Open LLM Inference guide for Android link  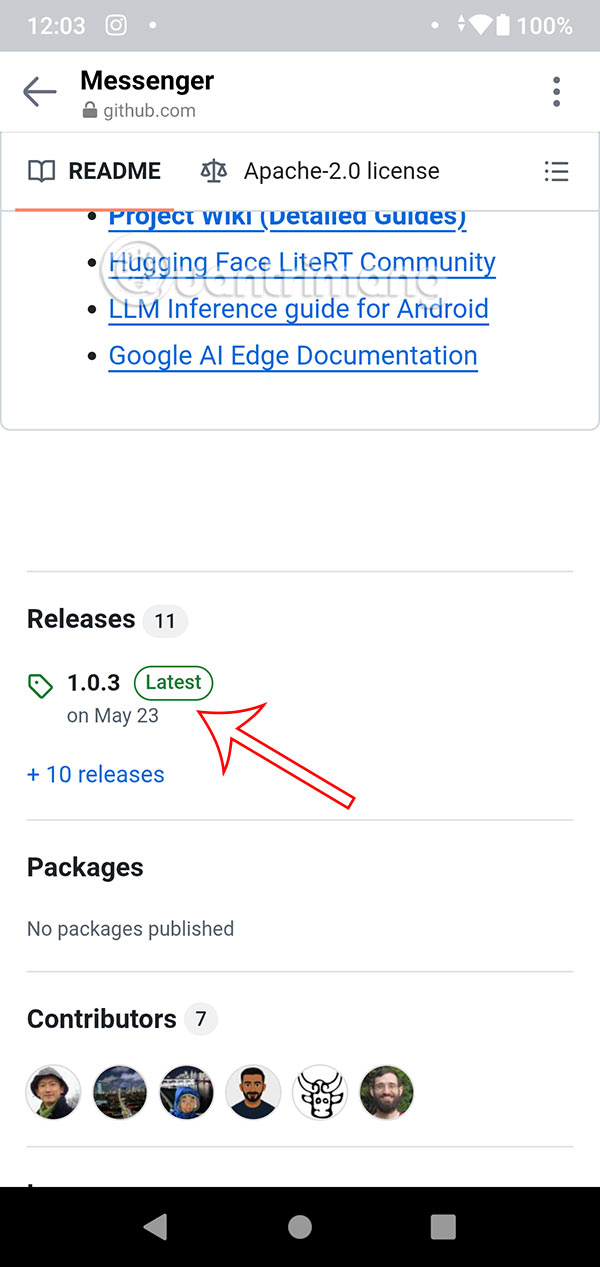(298, 309)
